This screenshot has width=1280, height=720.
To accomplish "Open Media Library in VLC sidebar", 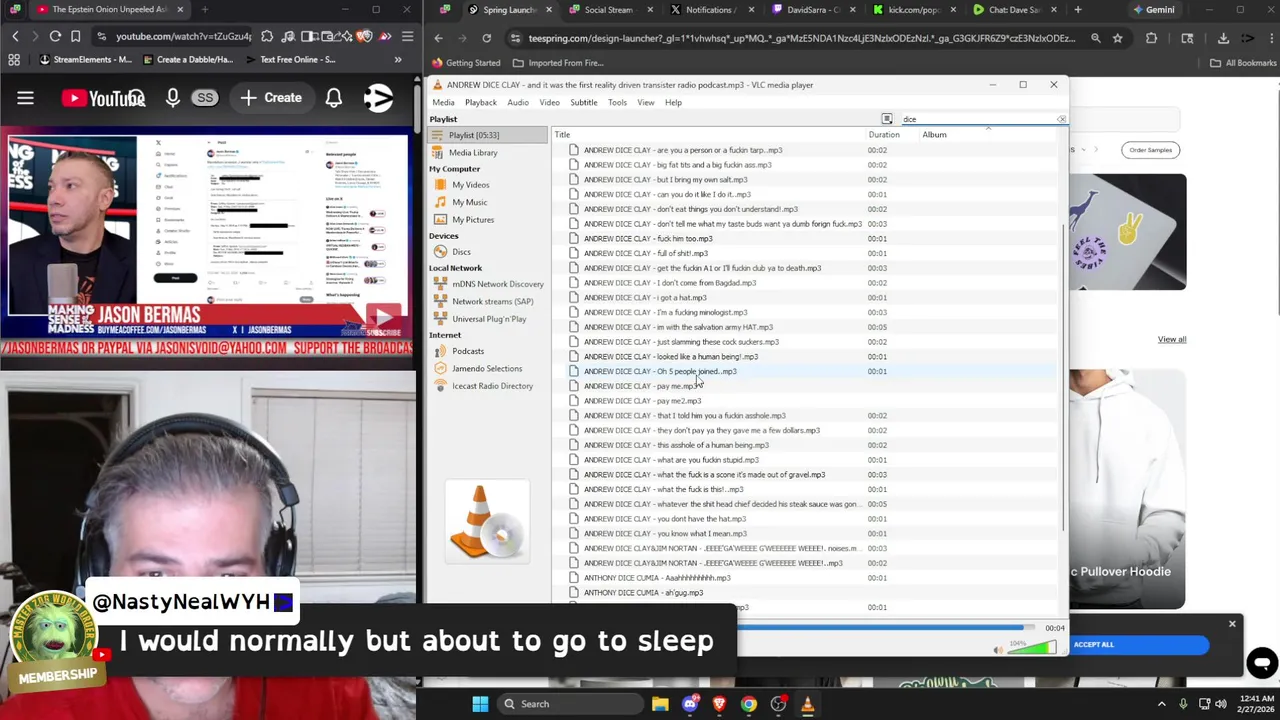I will (473, 153).
